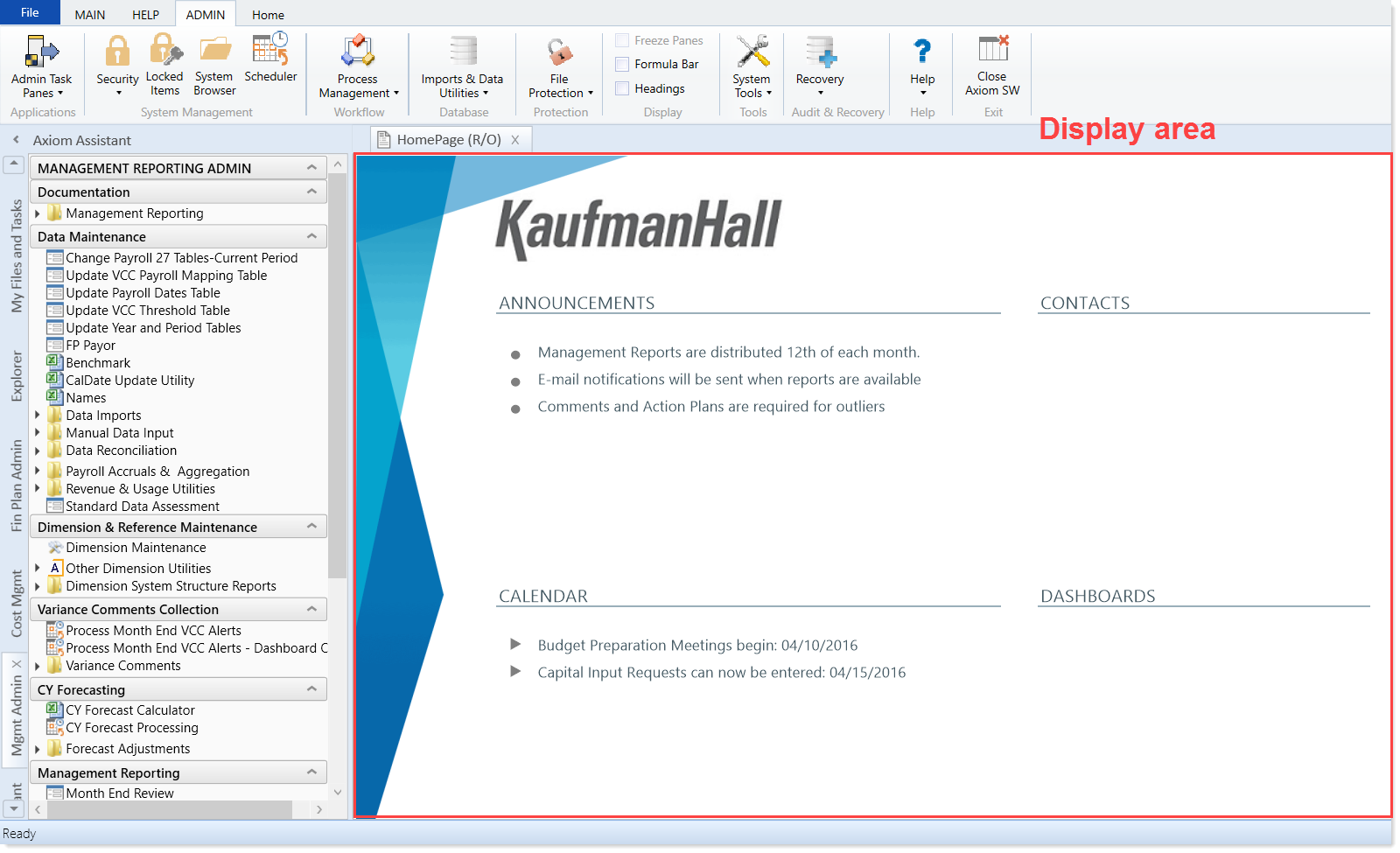Open CY Forecast Processing item

[131, 728]
